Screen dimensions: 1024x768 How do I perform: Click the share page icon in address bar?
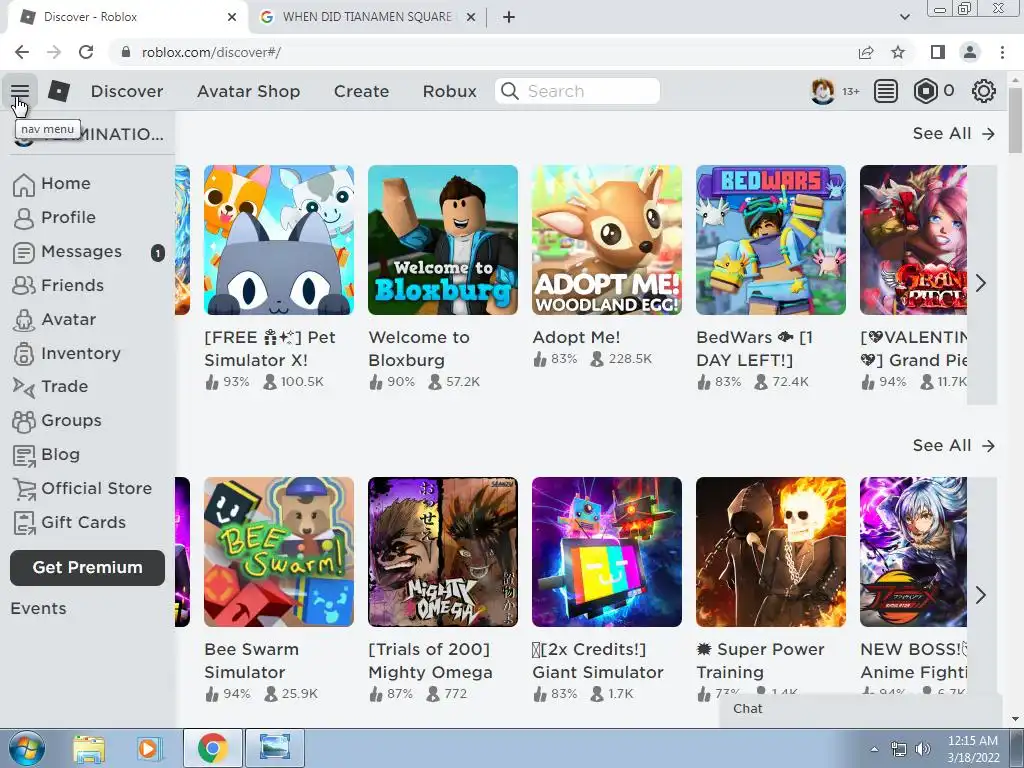866,52
